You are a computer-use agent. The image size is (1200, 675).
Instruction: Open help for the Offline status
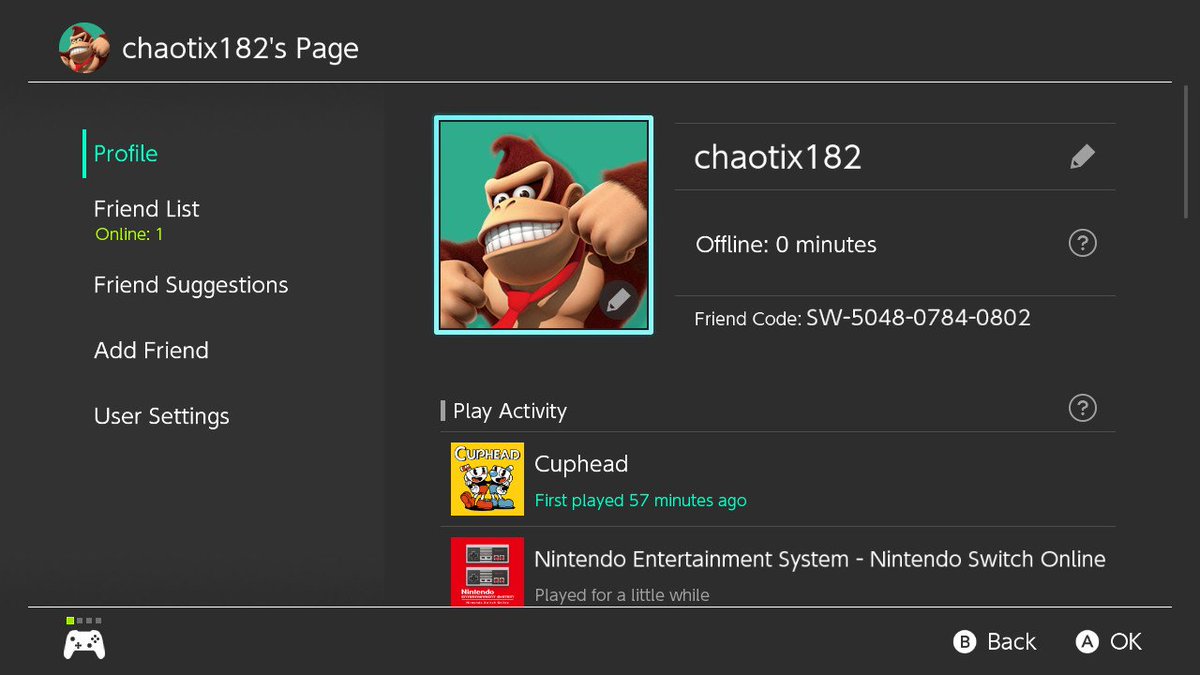point(1082,243)
